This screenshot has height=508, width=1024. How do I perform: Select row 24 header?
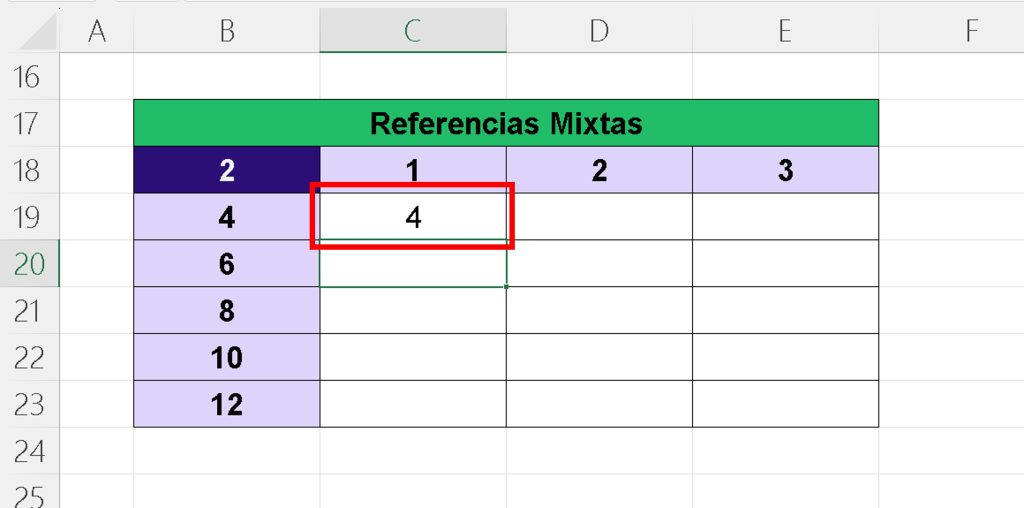[x=29, y=451]
